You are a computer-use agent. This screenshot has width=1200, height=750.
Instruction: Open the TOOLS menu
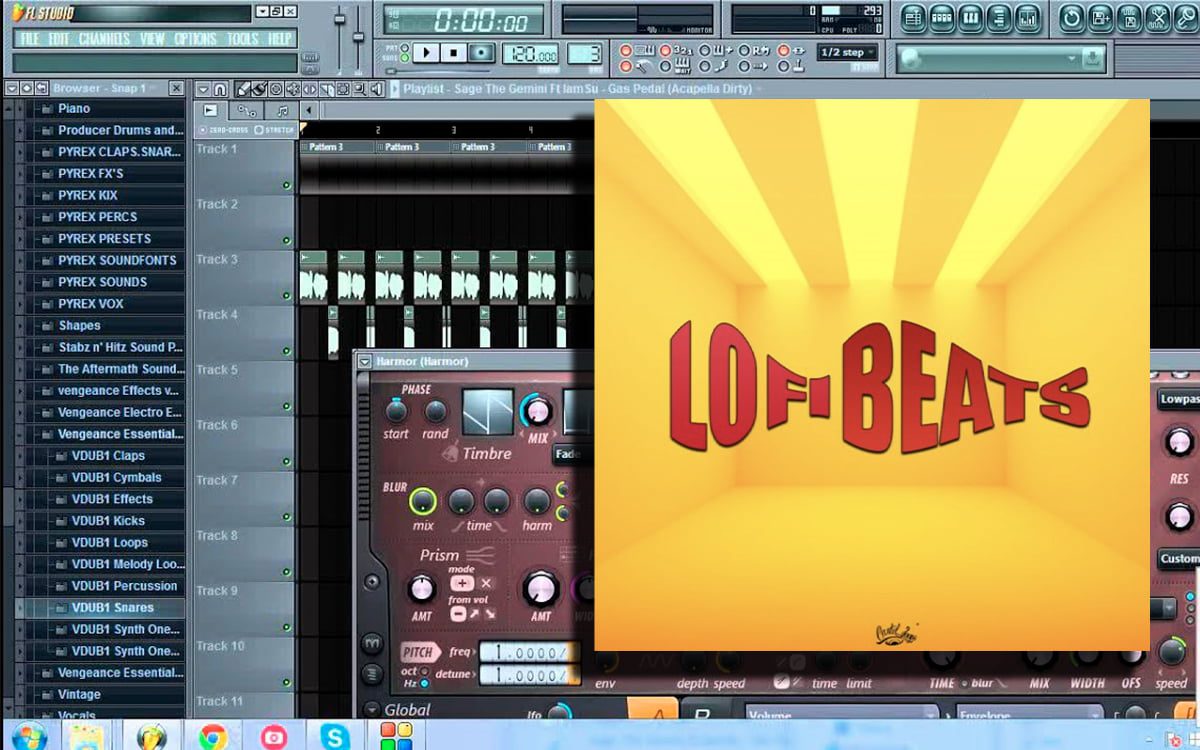coord(242,39)
